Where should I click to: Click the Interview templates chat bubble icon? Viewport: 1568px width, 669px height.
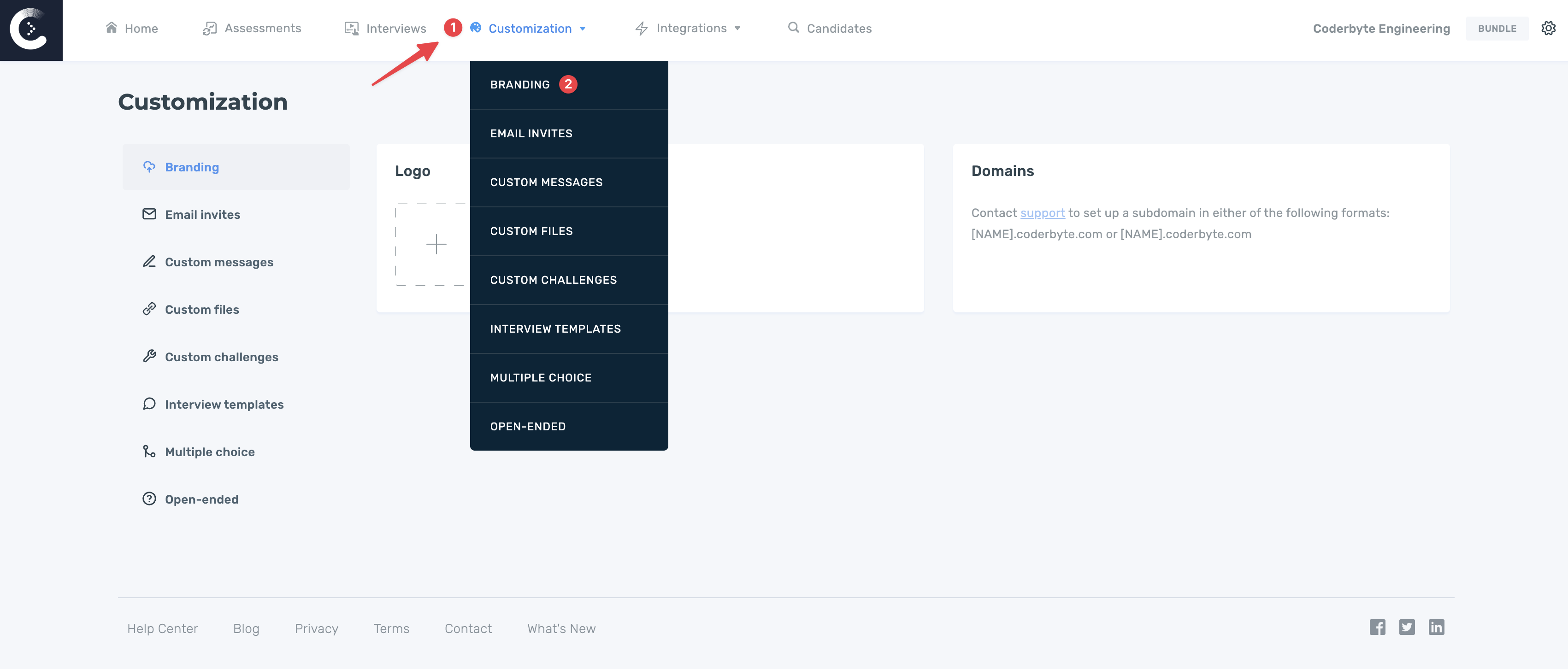149,404
